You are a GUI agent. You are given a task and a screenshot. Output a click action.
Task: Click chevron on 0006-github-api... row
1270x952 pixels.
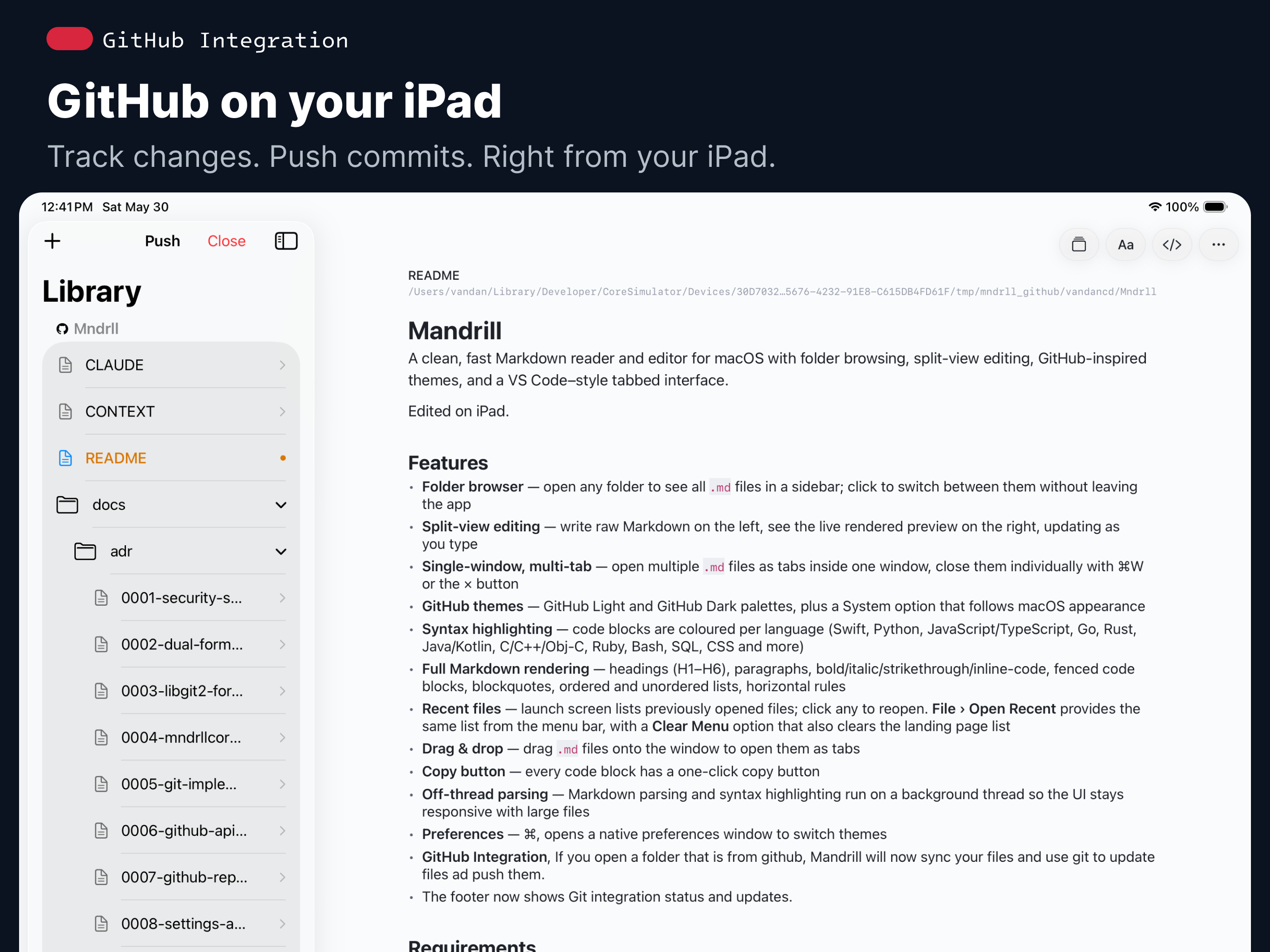pos(282,830)
